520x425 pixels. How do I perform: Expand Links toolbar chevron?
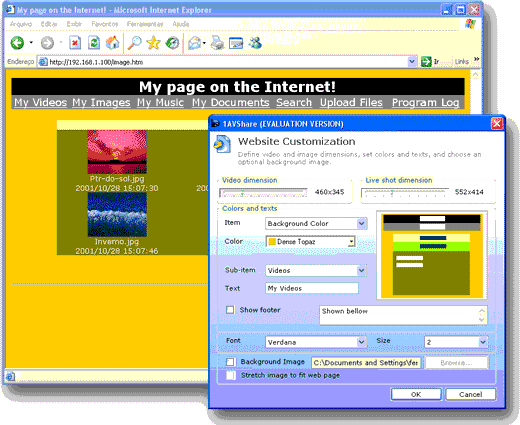pos(477,59)
